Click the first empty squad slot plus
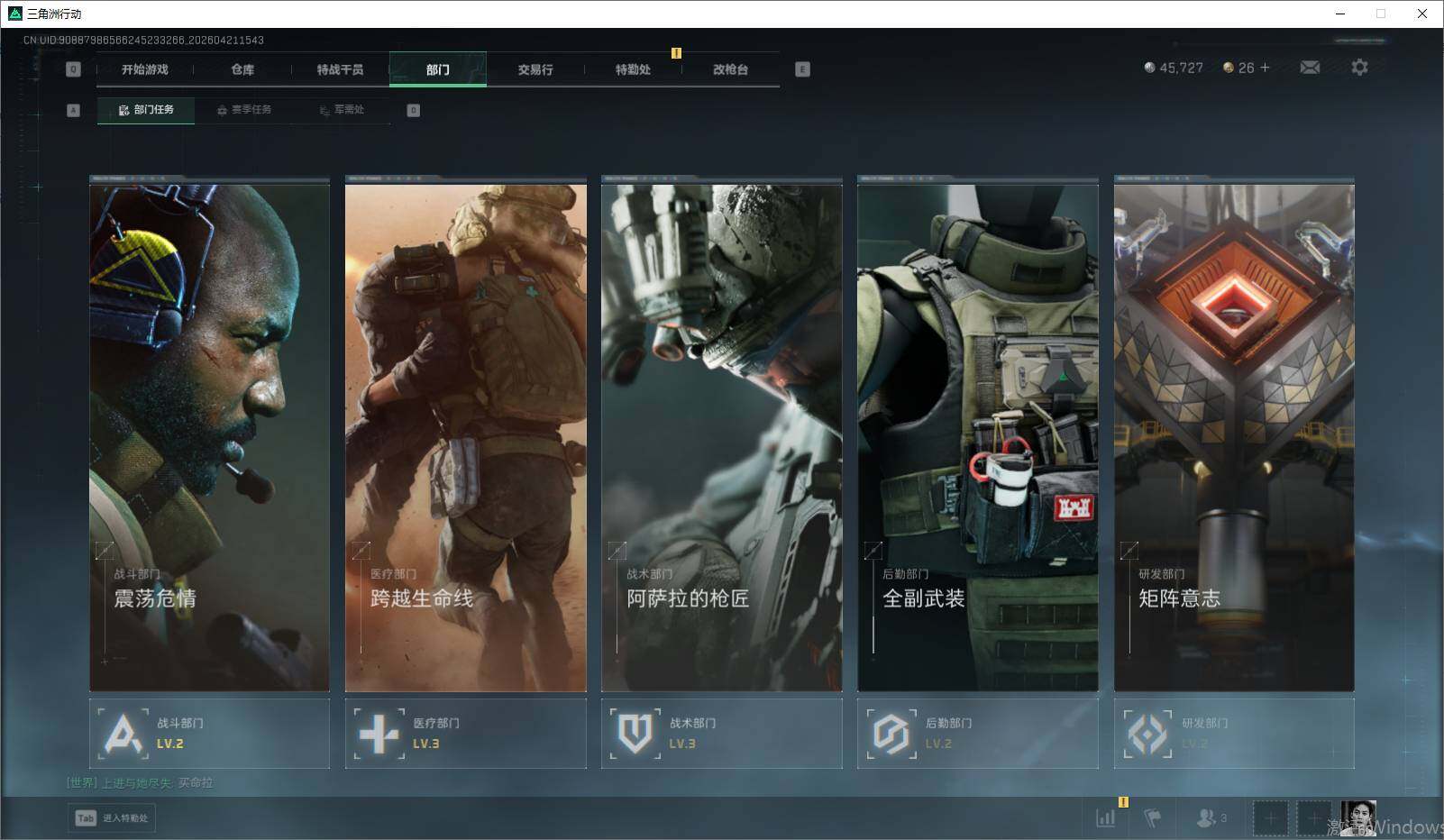The width and height of the screenshot is (1444, 840). (1270, 817)
